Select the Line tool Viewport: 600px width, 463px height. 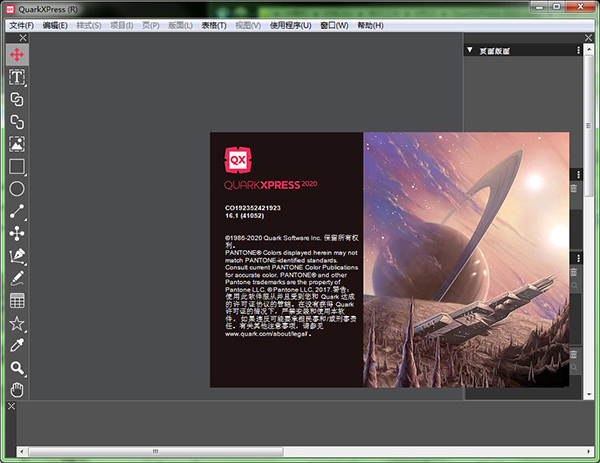[x=17, y=211]
